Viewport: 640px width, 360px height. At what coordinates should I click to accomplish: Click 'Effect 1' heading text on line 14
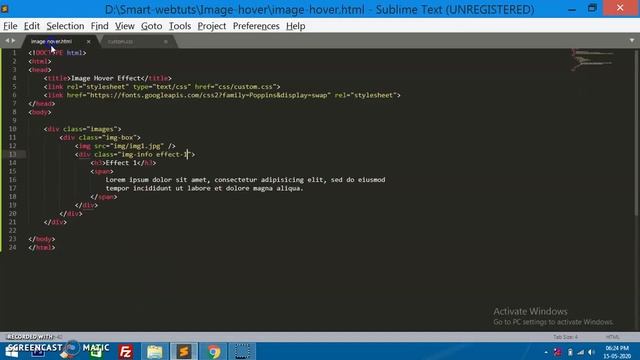point(121,163)
